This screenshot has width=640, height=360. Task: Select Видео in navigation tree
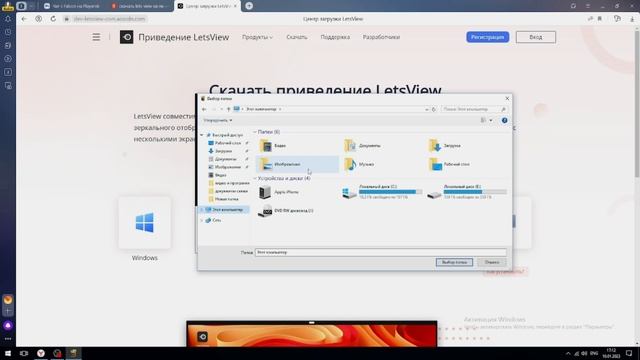(220, 175)
